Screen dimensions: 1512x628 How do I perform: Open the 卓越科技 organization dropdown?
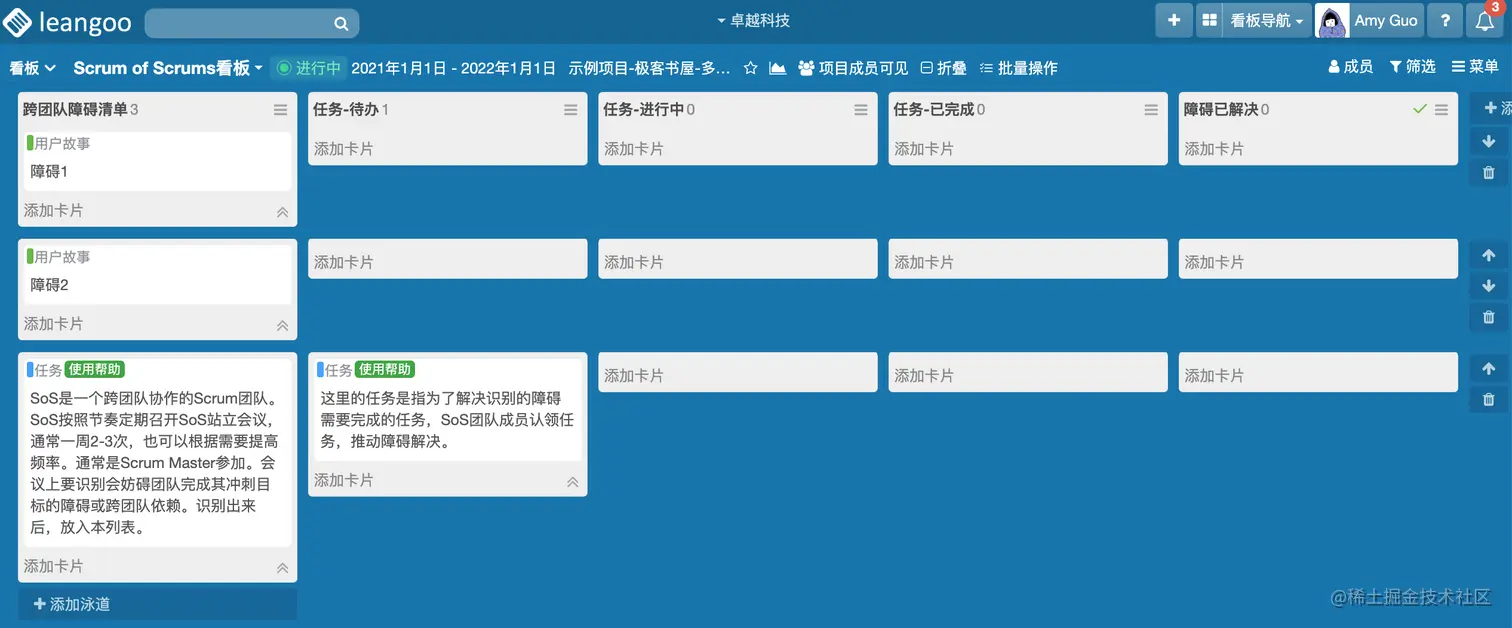point(754,20)
